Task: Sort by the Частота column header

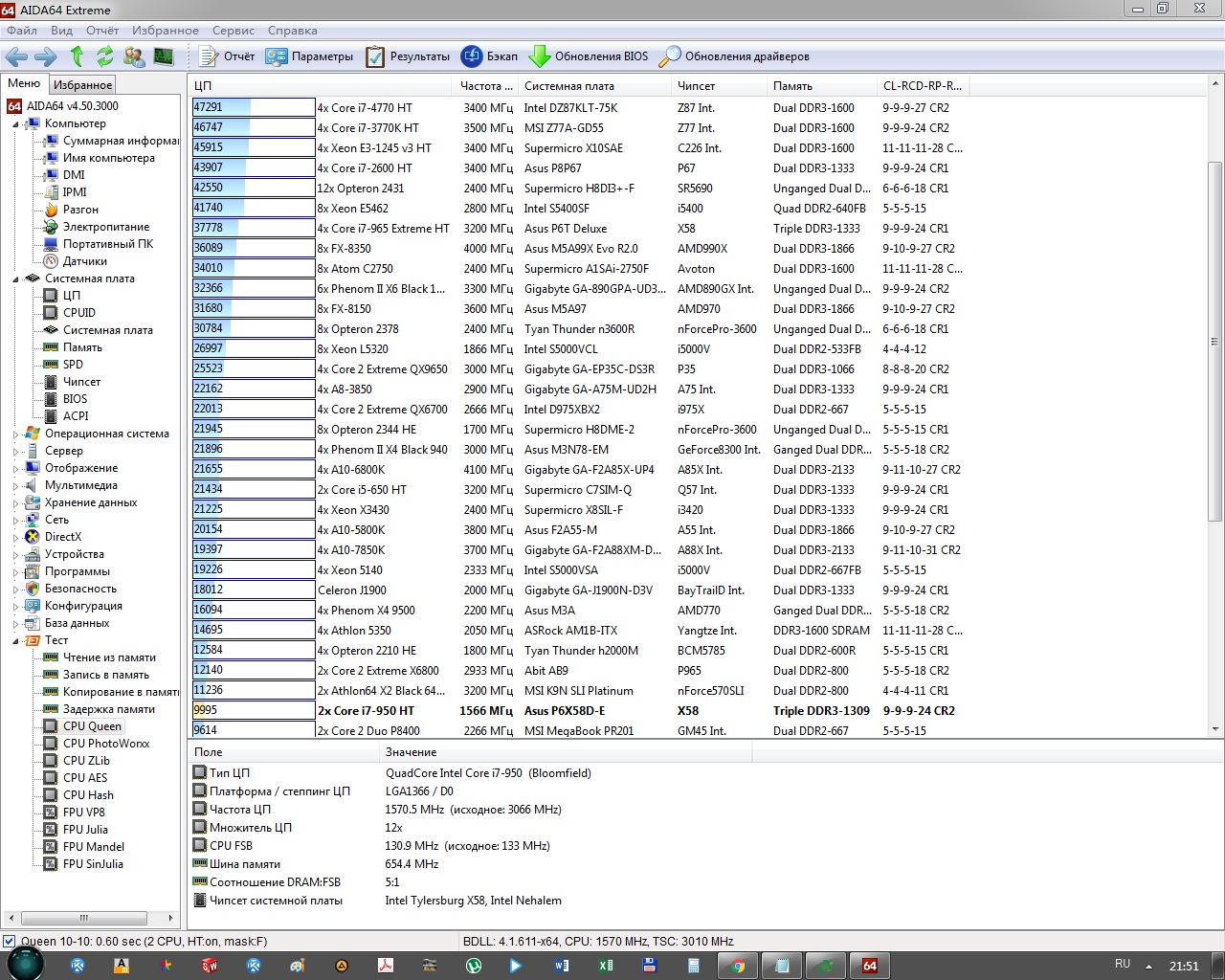Action: [x=486, y=86]
